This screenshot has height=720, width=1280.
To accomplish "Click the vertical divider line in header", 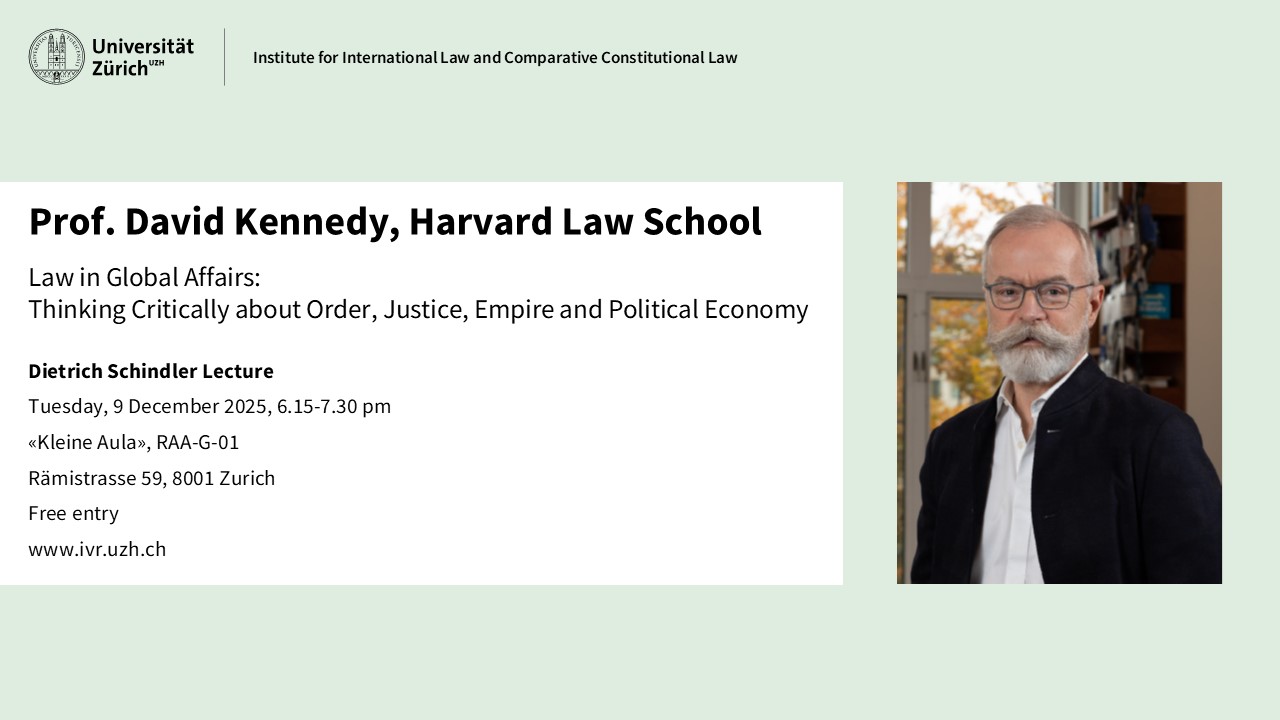I will pos(224,57).
